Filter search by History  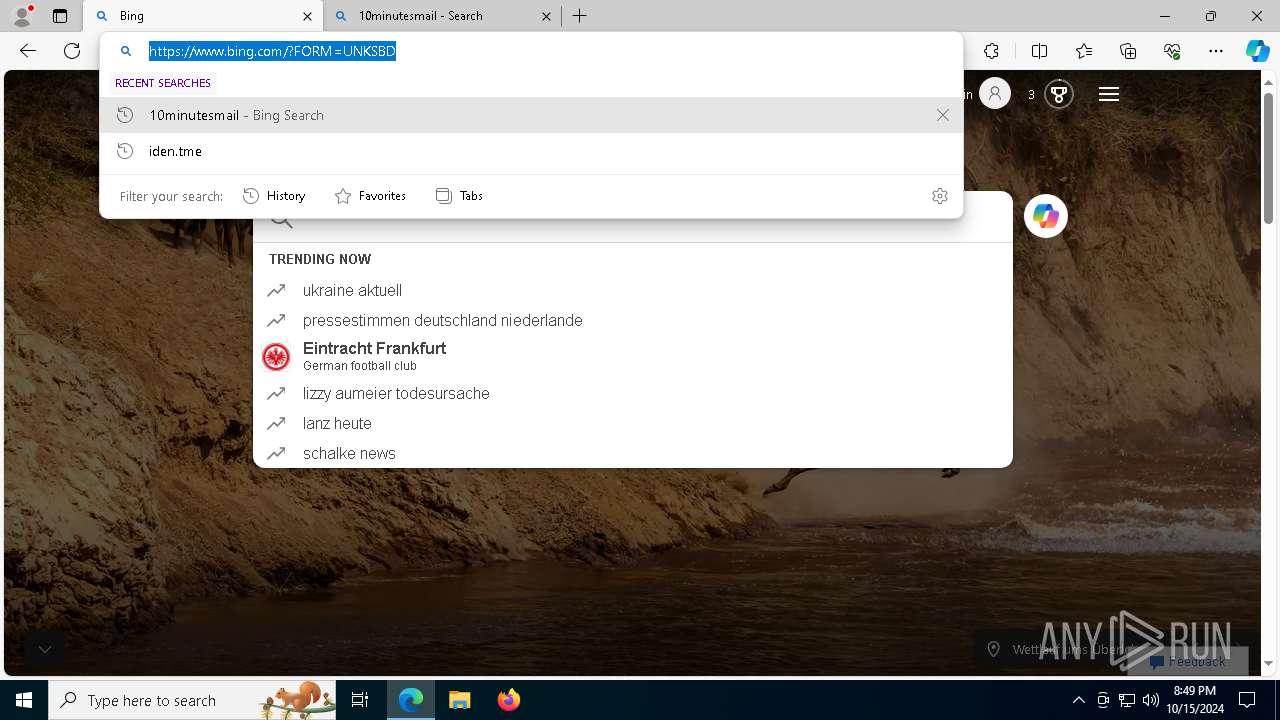tap(274, 196)
